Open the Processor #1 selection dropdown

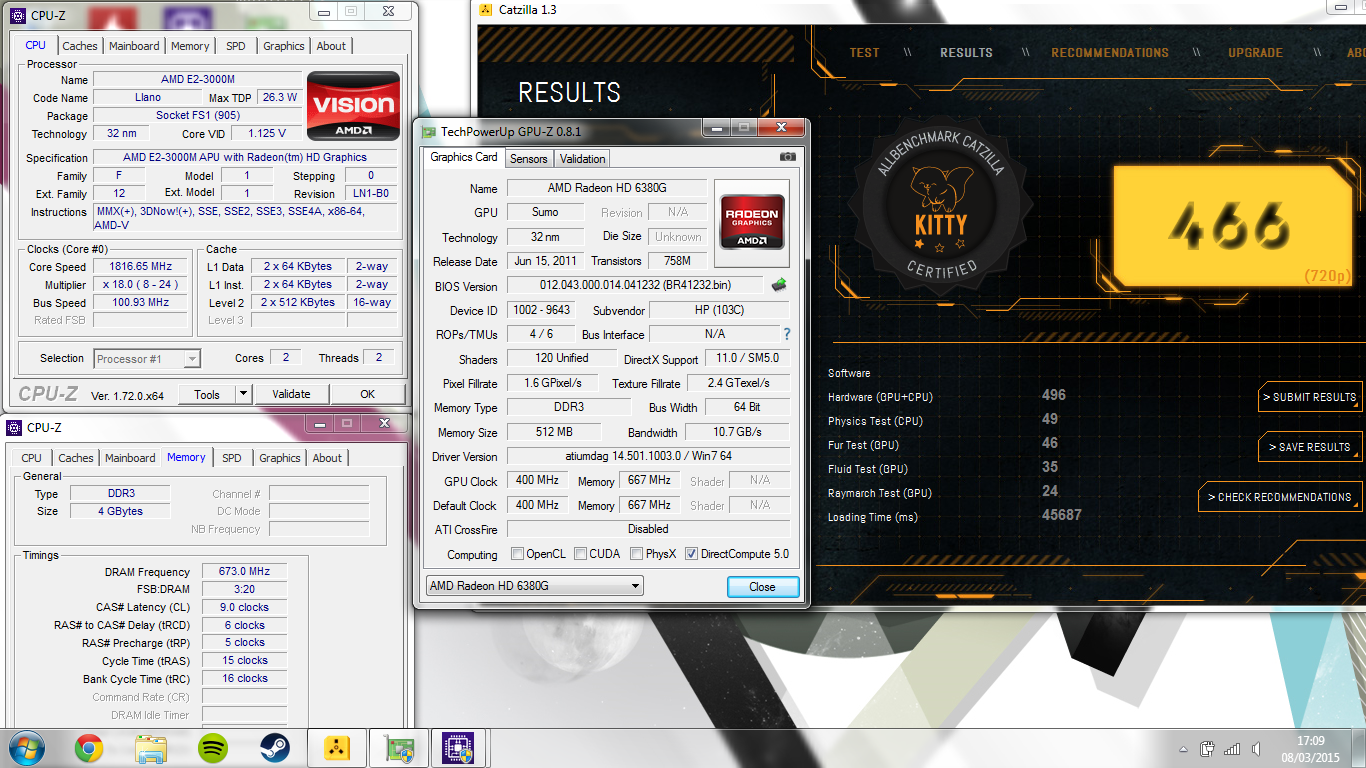pyautogui.click(x=147, y=358)
